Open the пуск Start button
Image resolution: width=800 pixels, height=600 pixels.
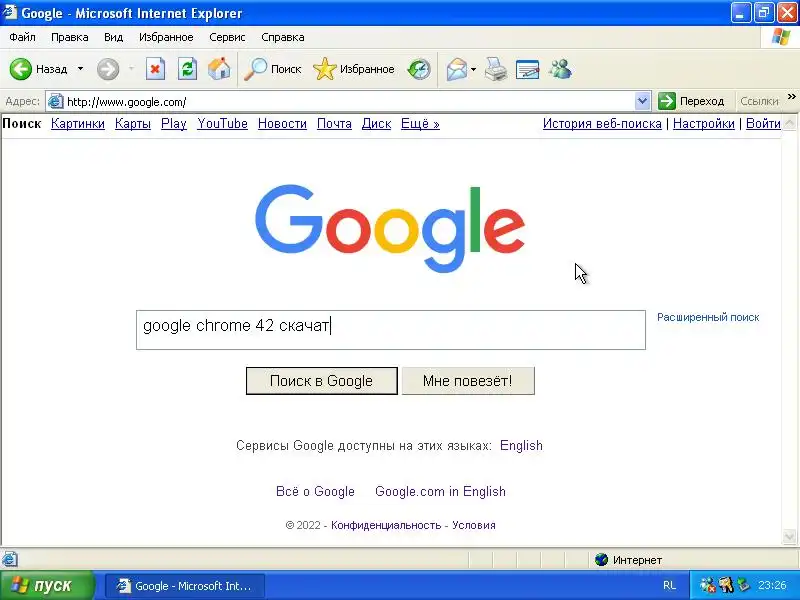coord(46,585)
